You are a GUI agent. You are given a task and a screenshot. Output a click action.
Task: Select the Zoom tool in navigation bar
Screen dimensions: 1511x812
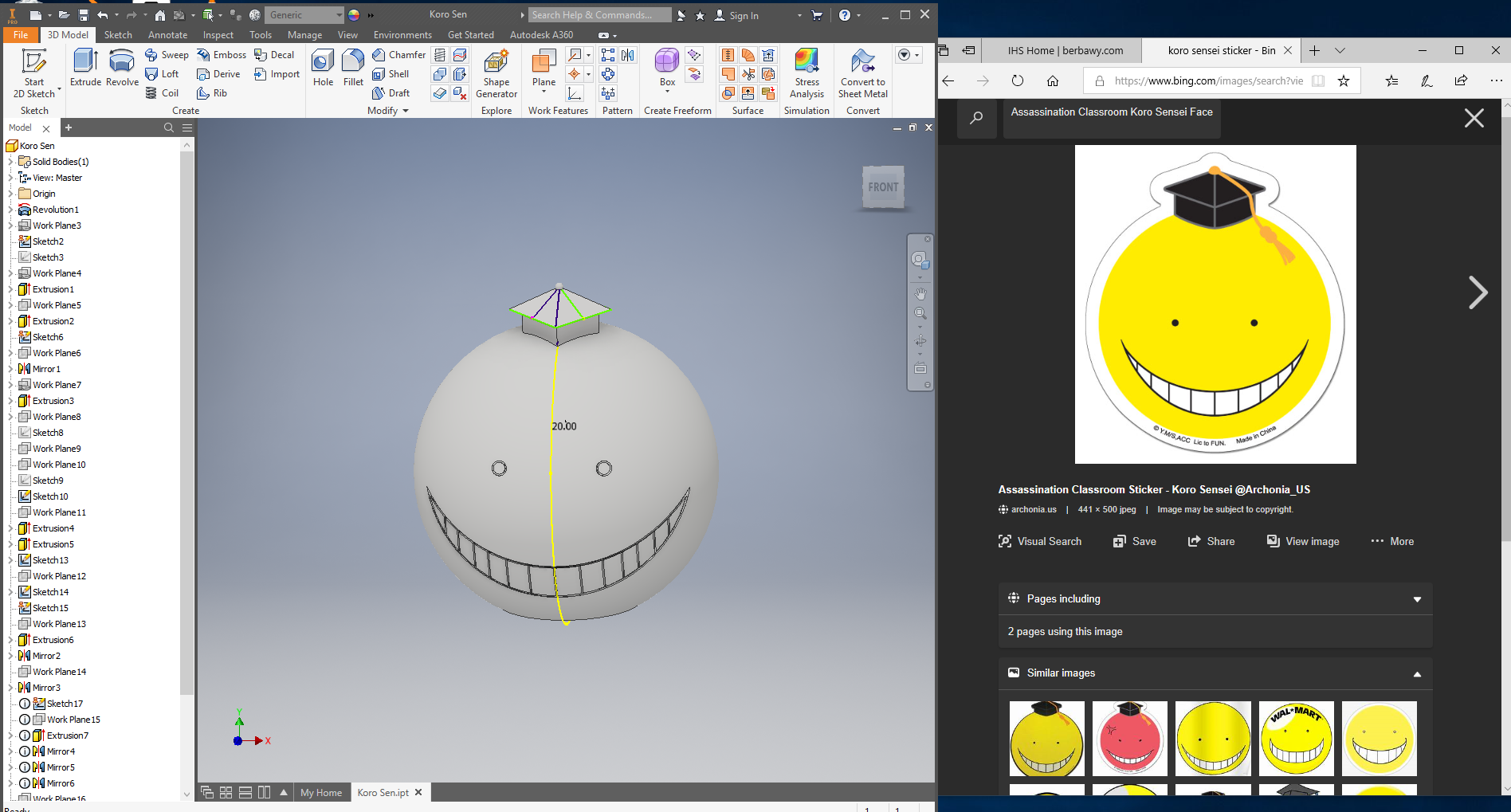pyautogui.click(x=920, y=313)
